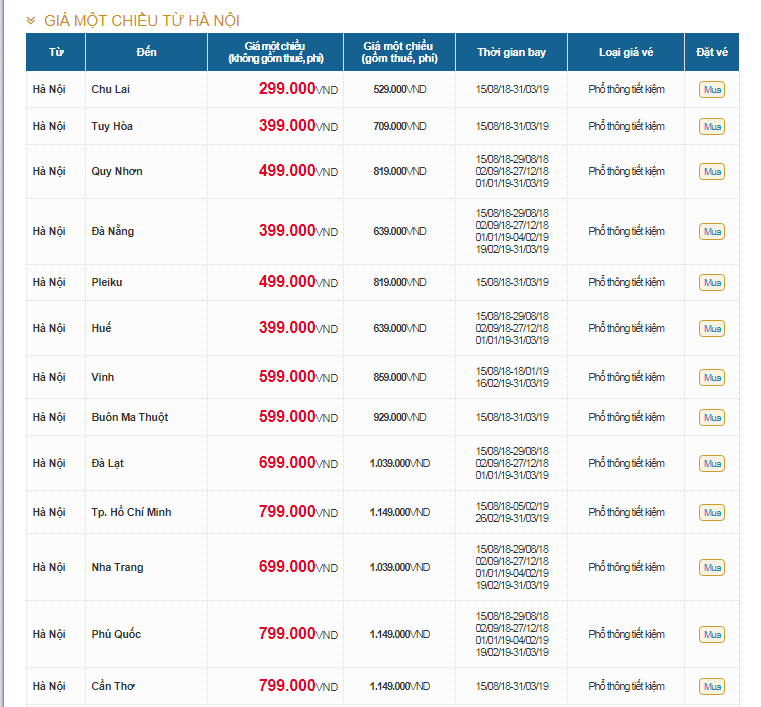Click the Đặt vé column header
Image resolution: width=761 pixels, height=707 pixels.
tap(712, 52)
